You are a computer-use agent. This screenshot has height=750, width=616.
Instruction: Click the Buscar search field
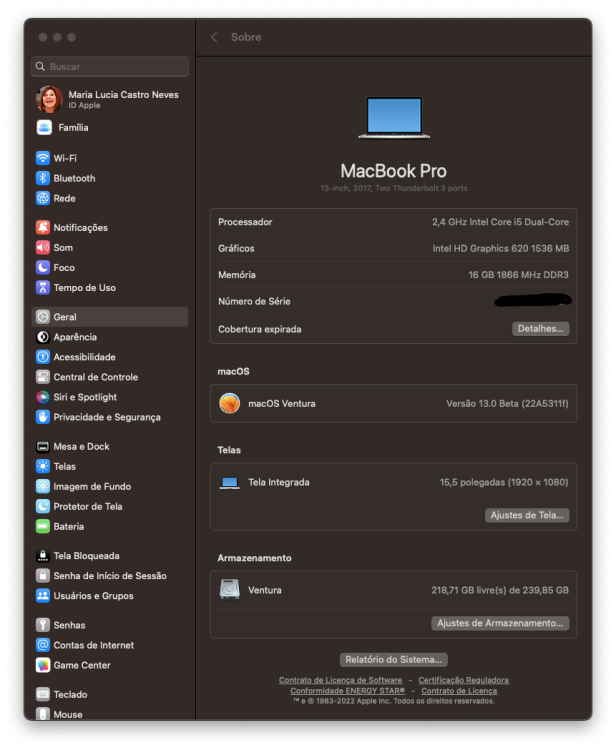point(110,66)
